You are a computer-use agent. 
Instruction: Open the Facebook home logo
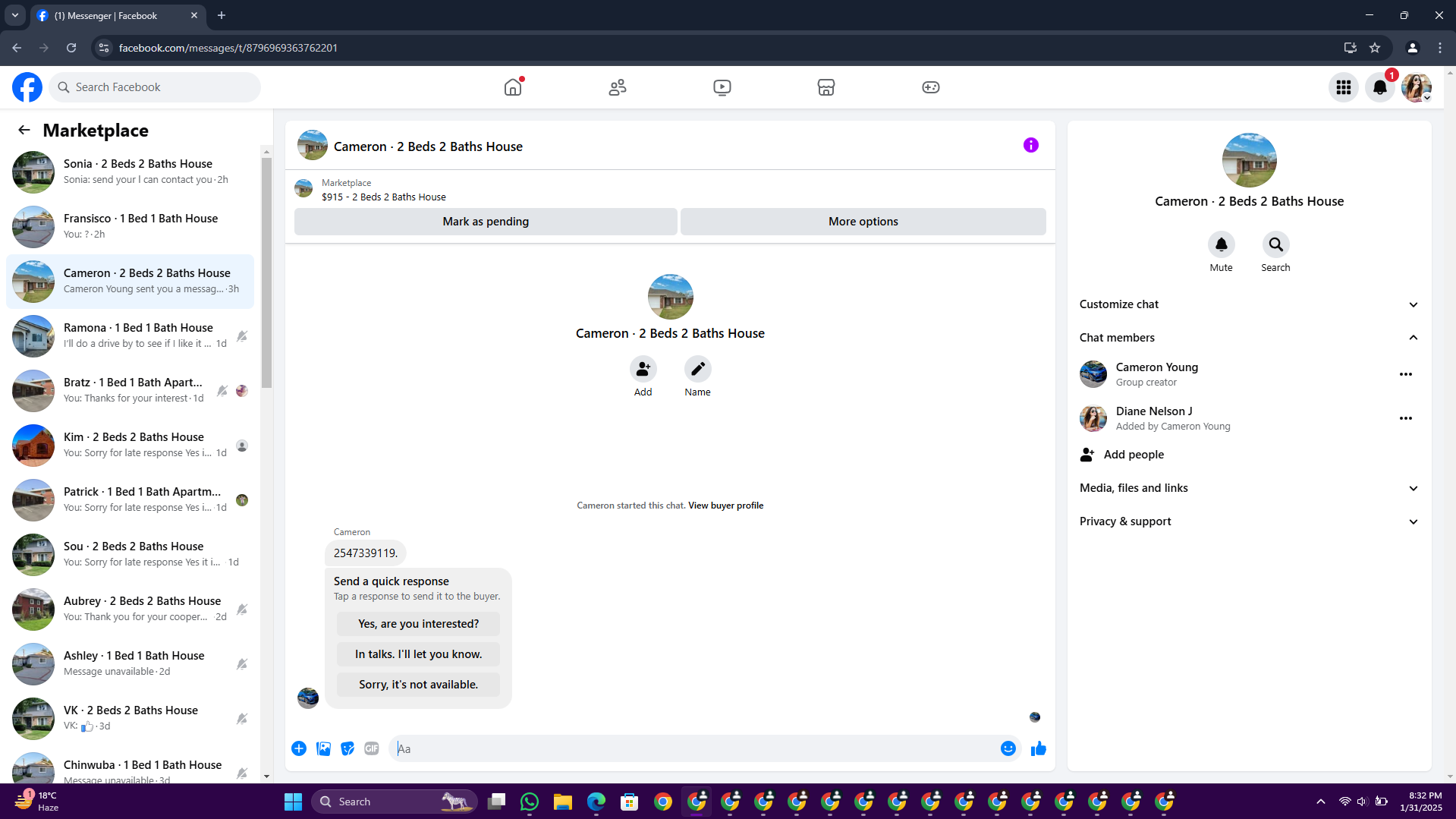coord(27,87)
